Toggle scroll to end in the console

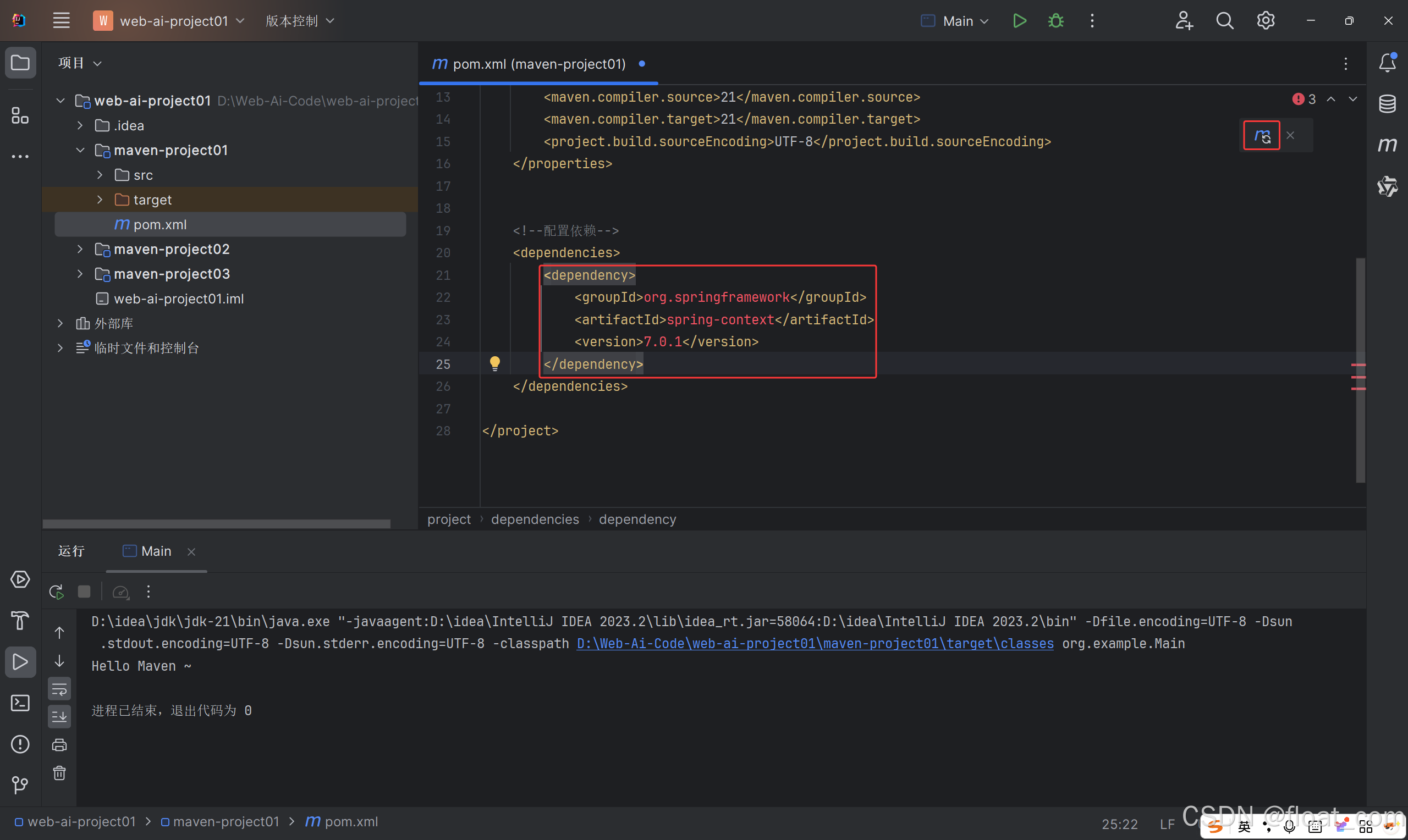[59, 717]
